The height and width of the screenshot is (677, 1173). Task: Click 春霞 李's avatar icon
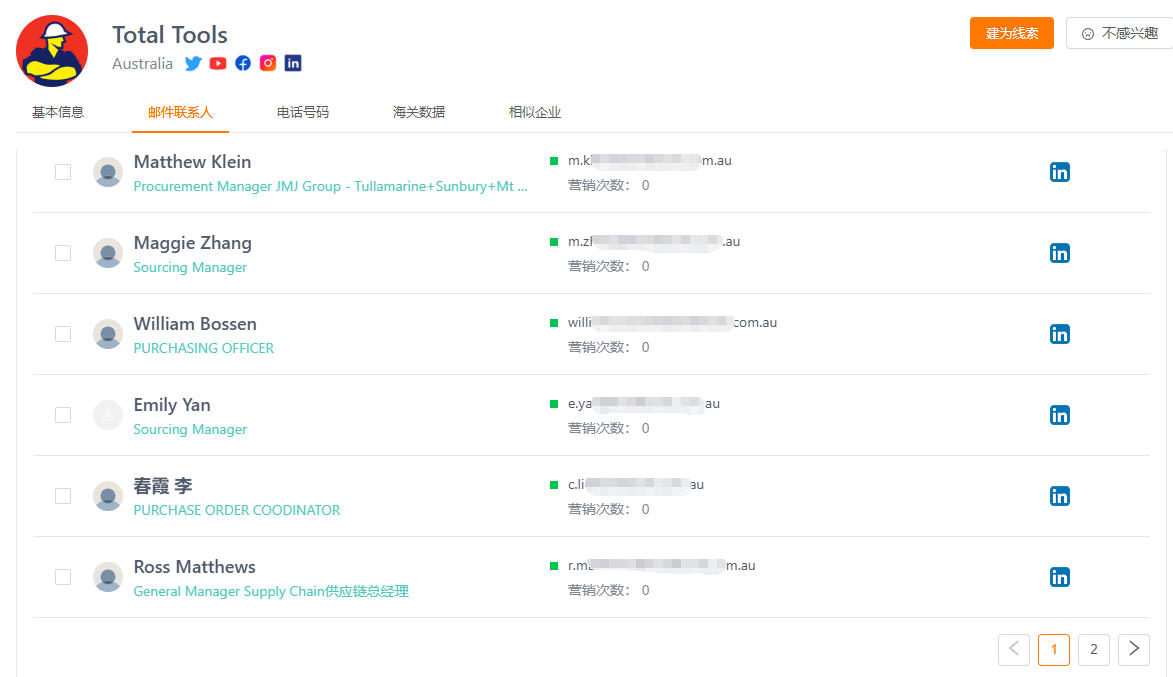tap(108, 496)
